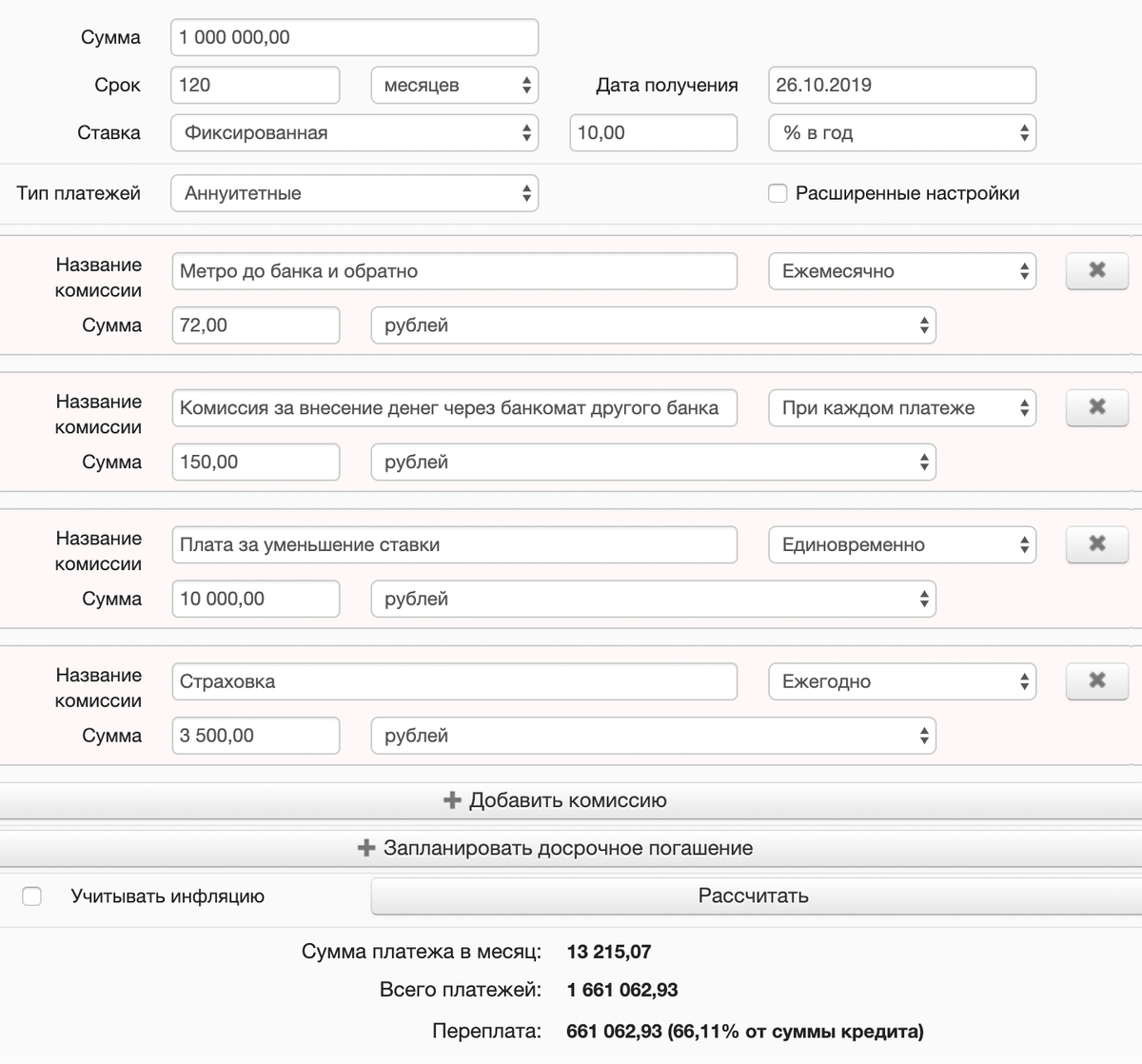Delete the bank ATM deposit commission row
The image size is (1142, 1064).
pyautogui.click(x=1097, y=407)
